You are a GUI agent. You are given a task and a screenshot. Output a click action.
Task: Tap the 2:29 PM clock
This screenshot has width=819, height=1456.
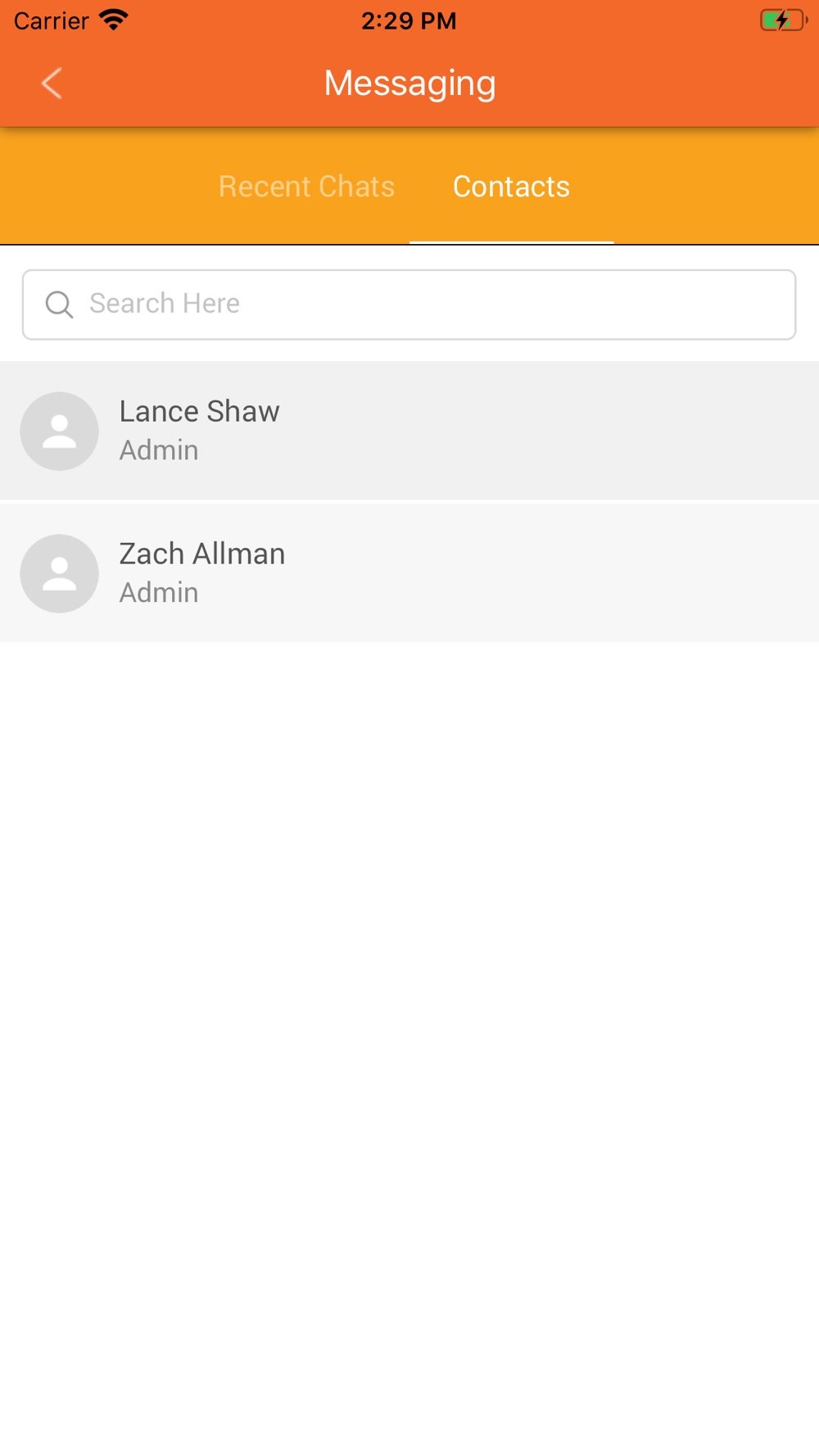pyautogui.click(x=409, y=20)
